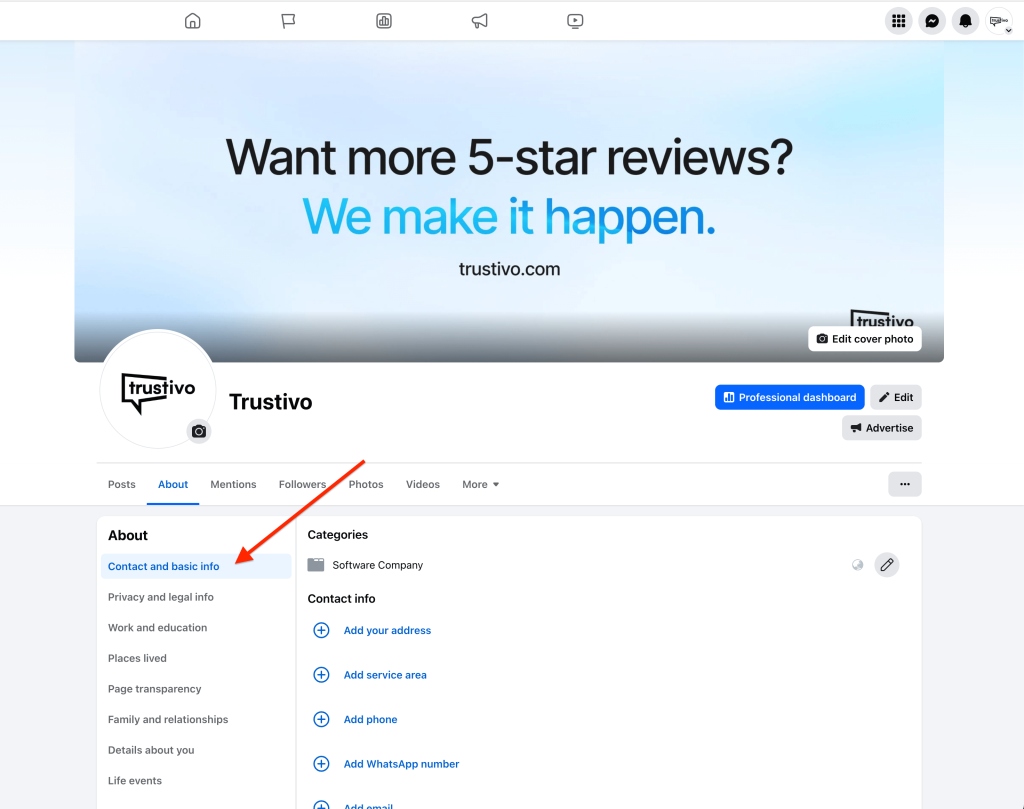Image resolution: width=1024 pixels, height=809 pixels.
Task: Open the Insights chart icon
Action: [x=384, y=21]
